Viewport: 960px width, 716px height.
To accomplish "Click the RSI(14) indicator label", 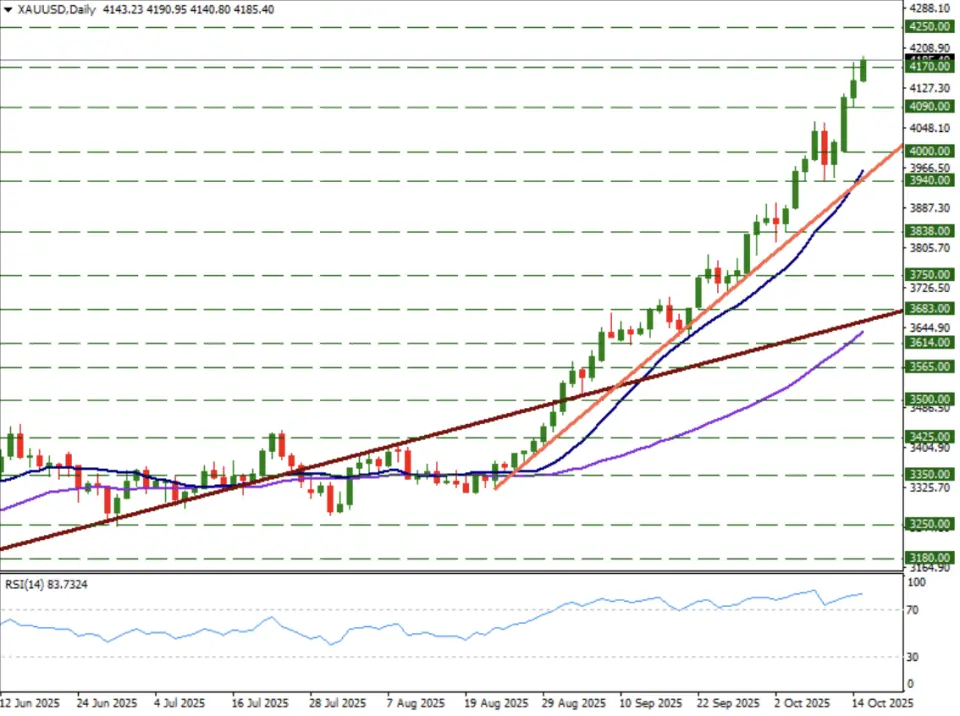I will (x=43, y=584).
